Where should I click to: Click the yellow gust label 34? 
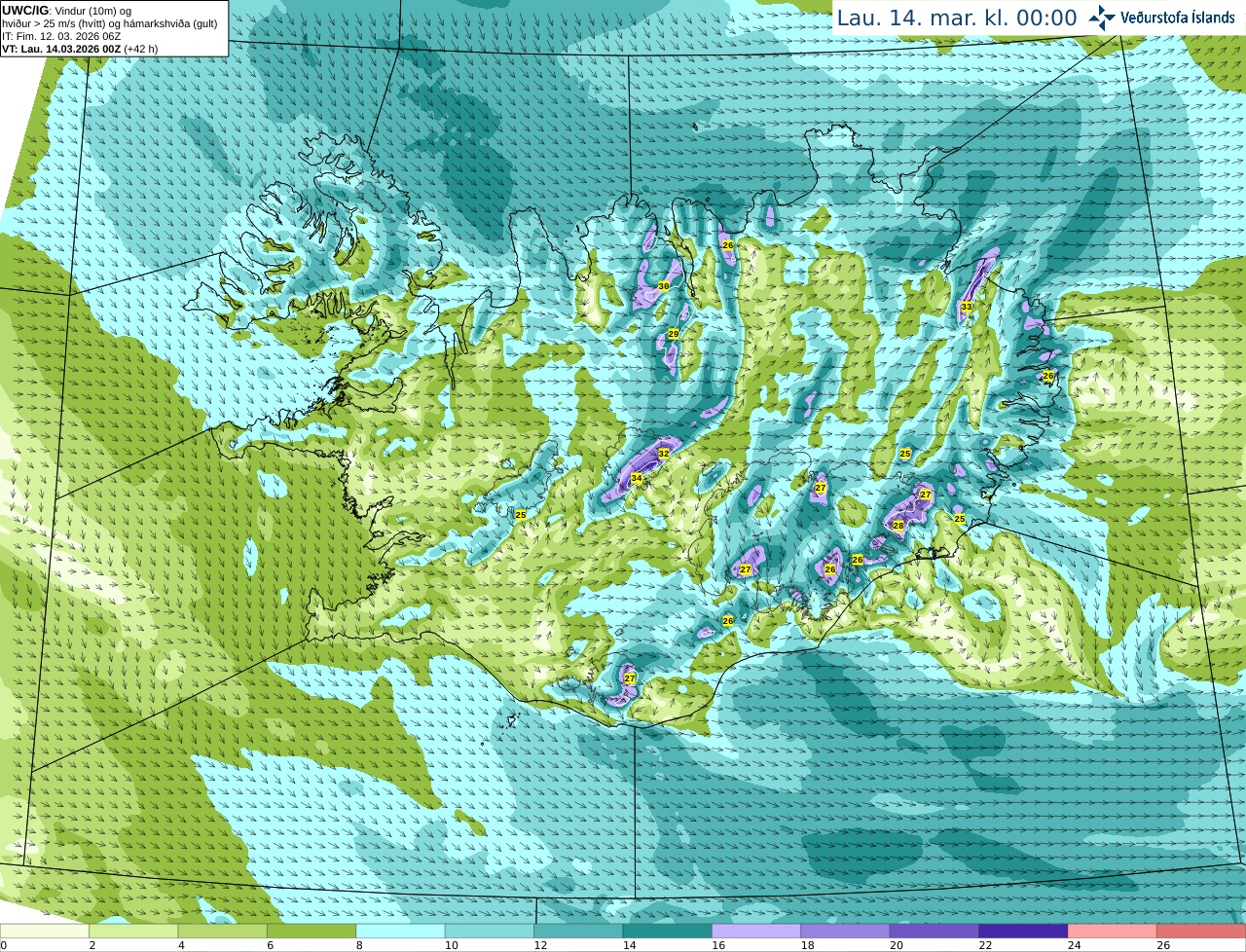[636, 478]
